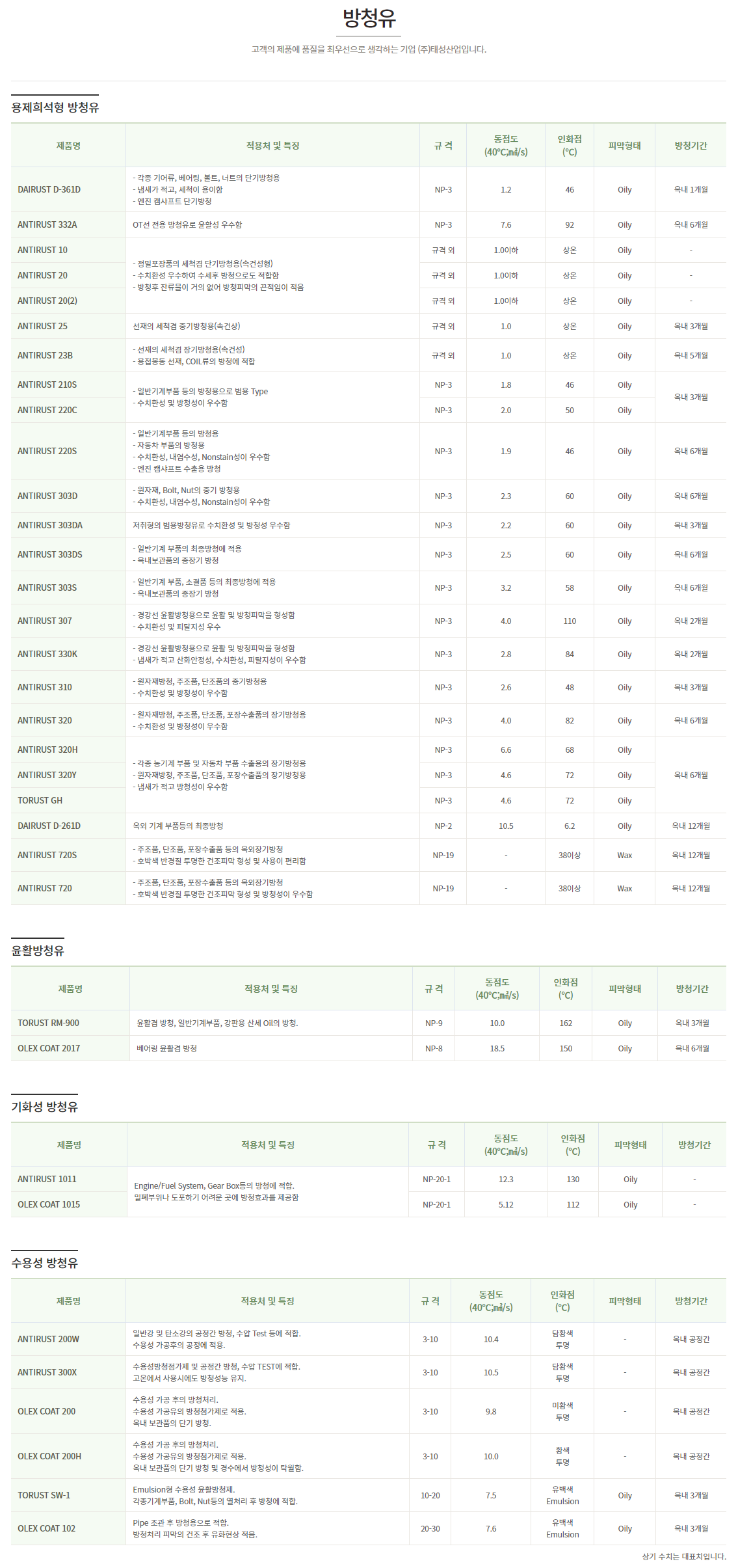
Task: Select the ANTIRUST 332A product row
Action: (x=47, y=225)
